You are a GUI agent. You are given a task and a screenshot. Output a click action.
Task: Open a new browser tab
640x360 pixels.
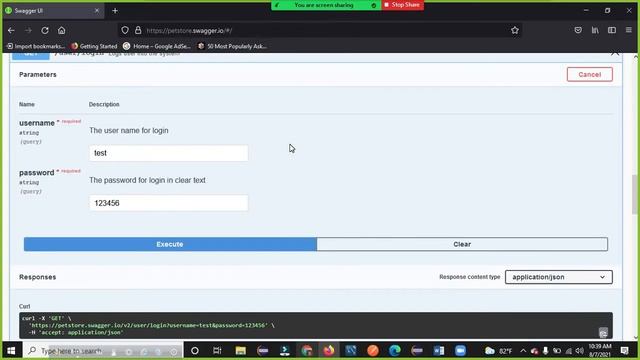[115, 11]
